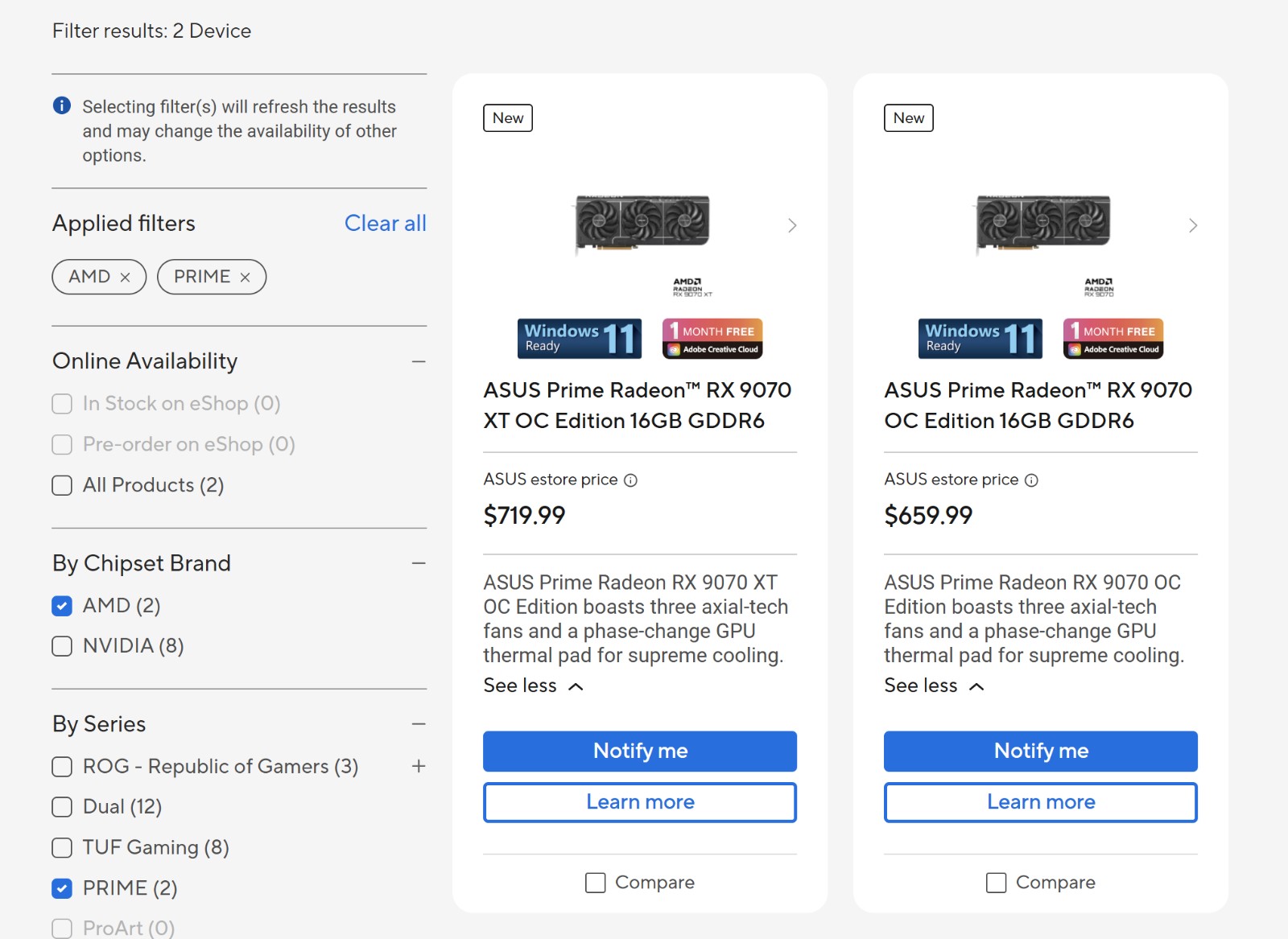Collapse By Series section
1288x939 pixels.
tap(419, 724)
